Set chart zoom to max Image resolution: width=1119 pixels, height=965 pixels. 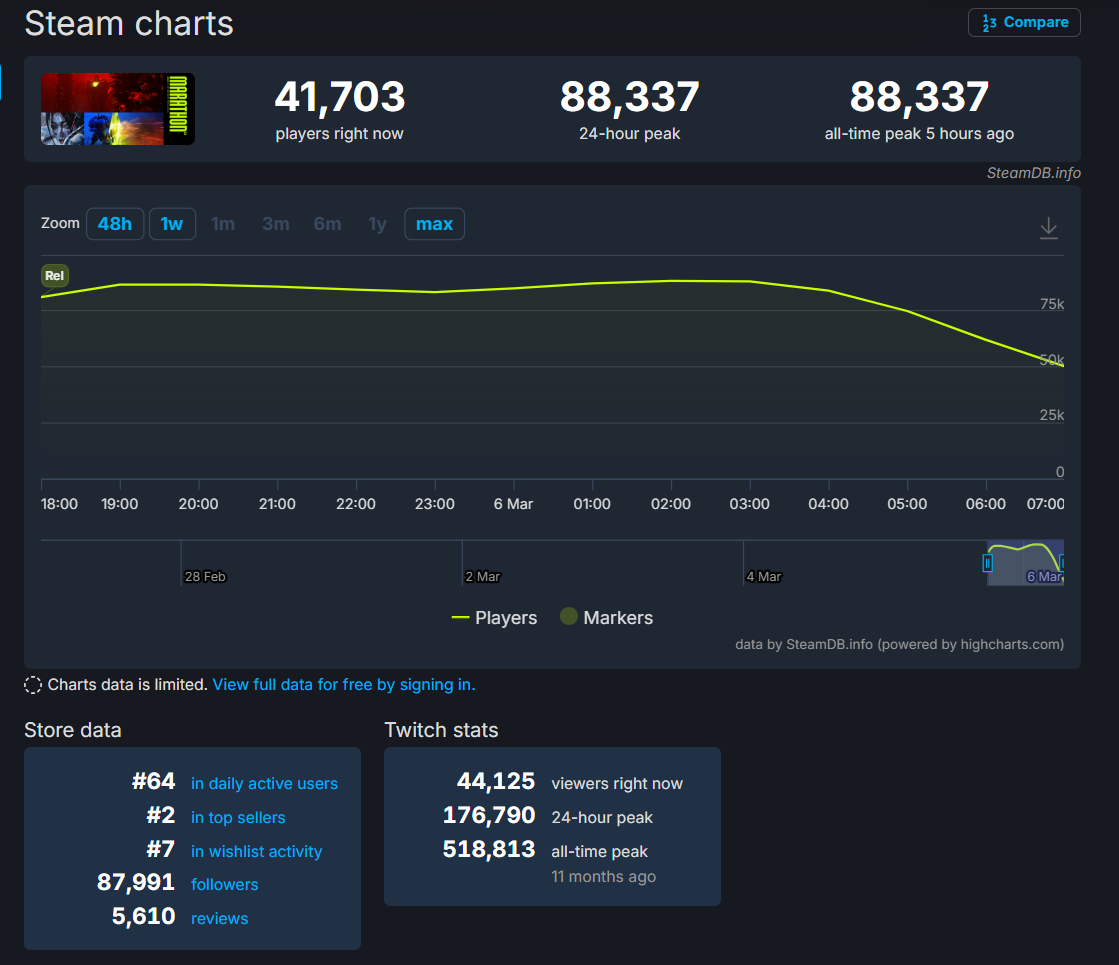pos(434,224)
